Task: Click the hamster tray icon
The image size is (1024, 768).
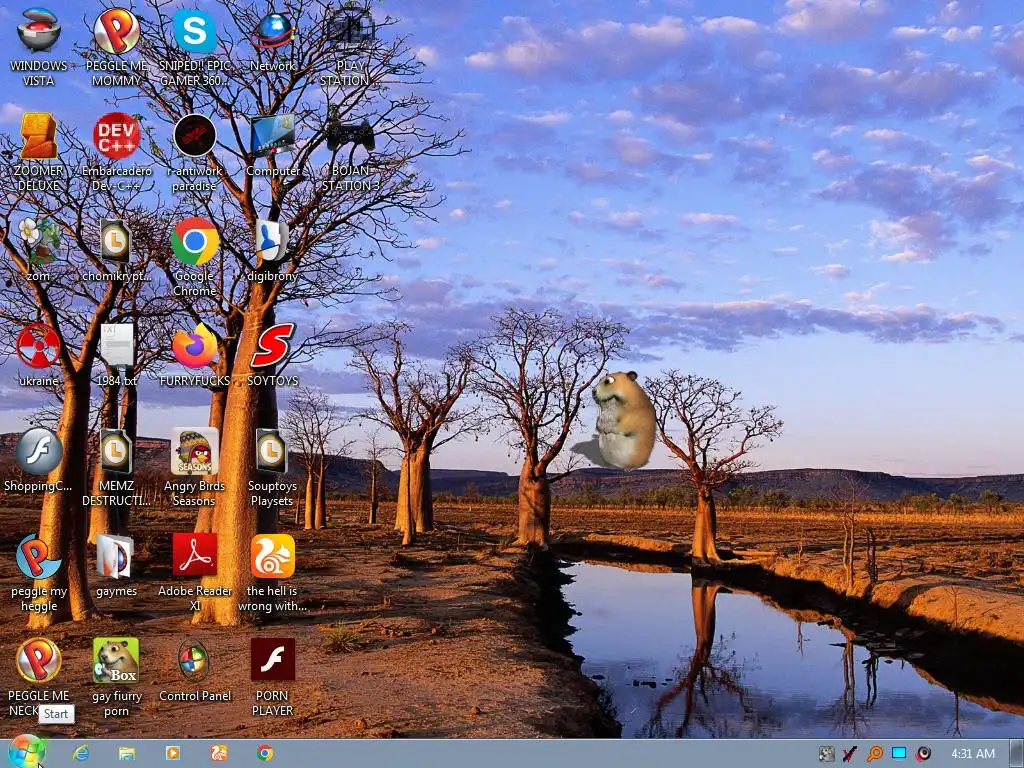Action: tap(826, 754)
